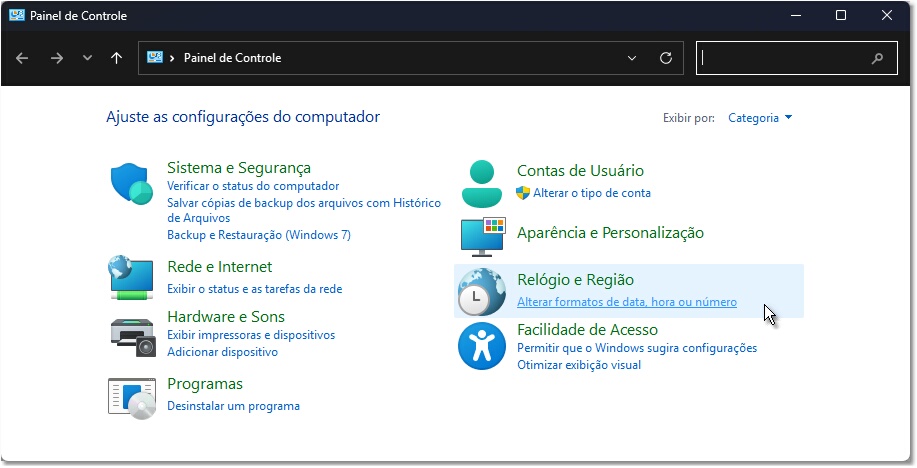
Task: Open Programas category heading
Action: (x=205, y=384)
